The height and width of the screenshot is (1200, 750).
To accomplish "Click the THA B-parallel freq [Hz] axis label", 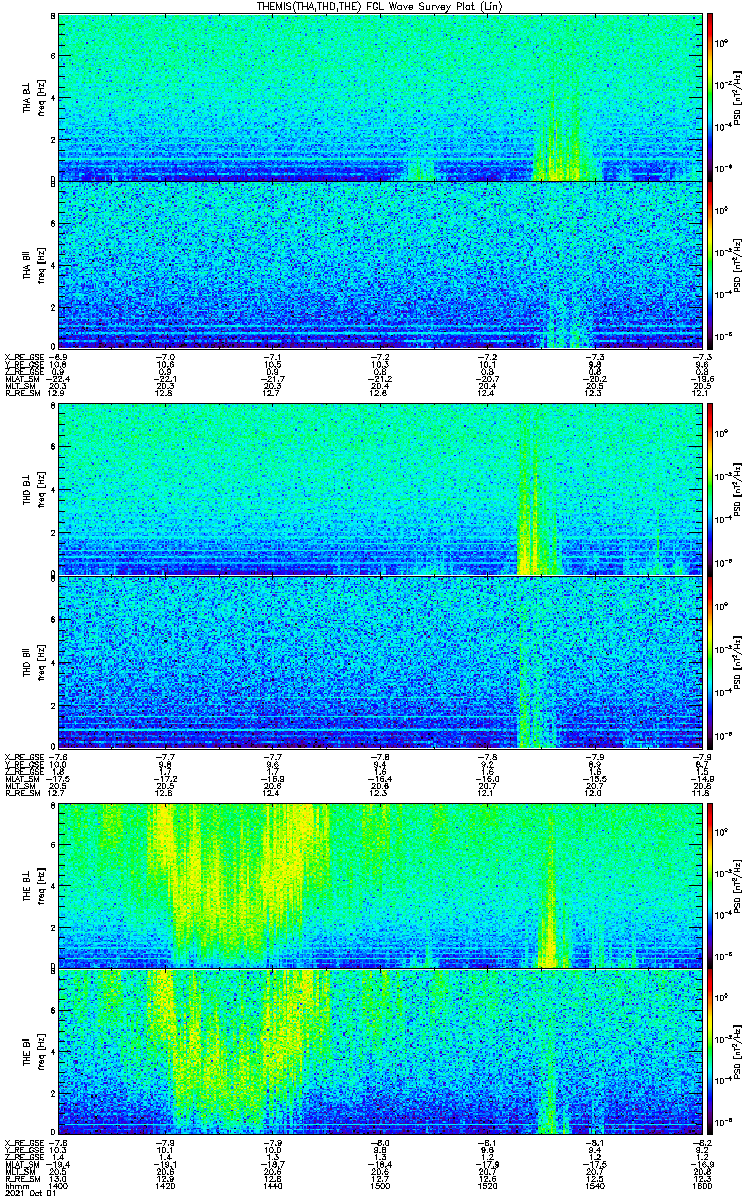I will [x=40, y=264].
